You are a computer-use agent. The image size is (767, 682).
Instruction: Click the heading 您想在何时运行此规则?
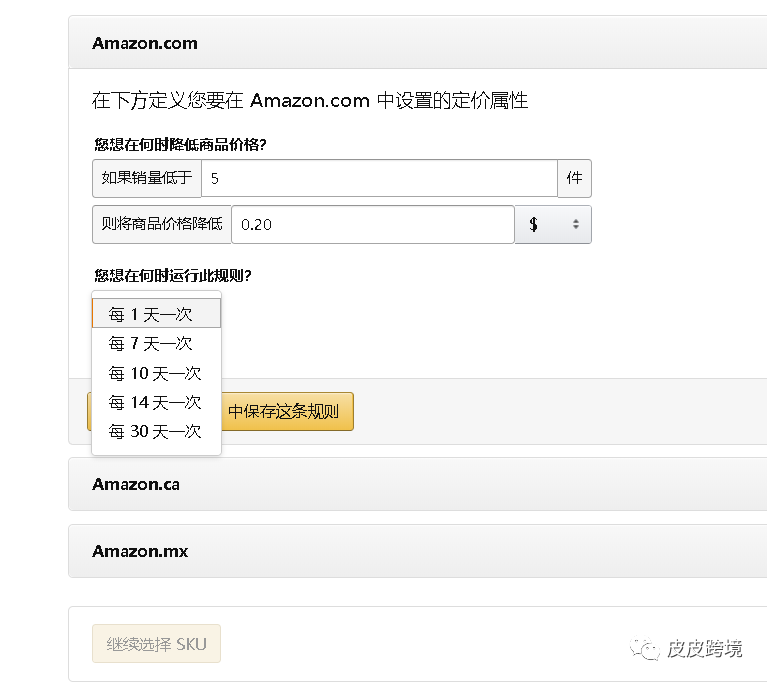173,275
